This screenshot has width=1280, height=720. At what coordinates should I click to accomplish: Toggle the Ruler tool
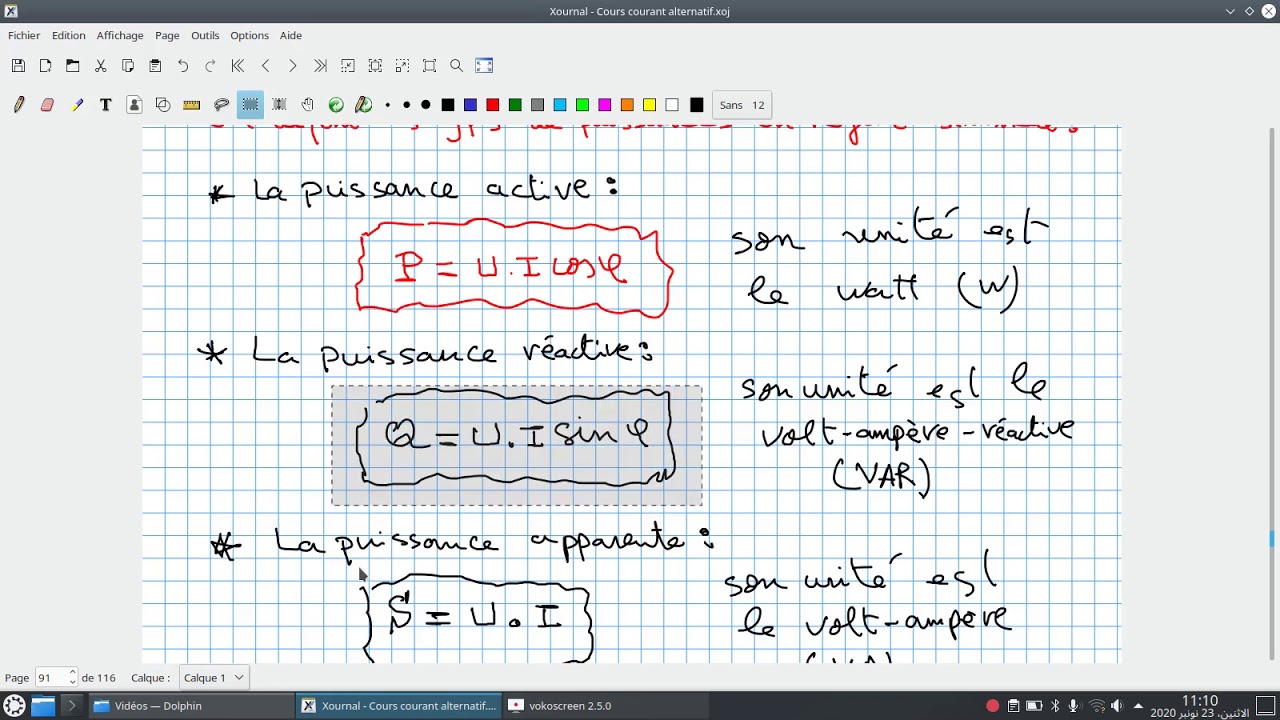[x=192, y=105]
